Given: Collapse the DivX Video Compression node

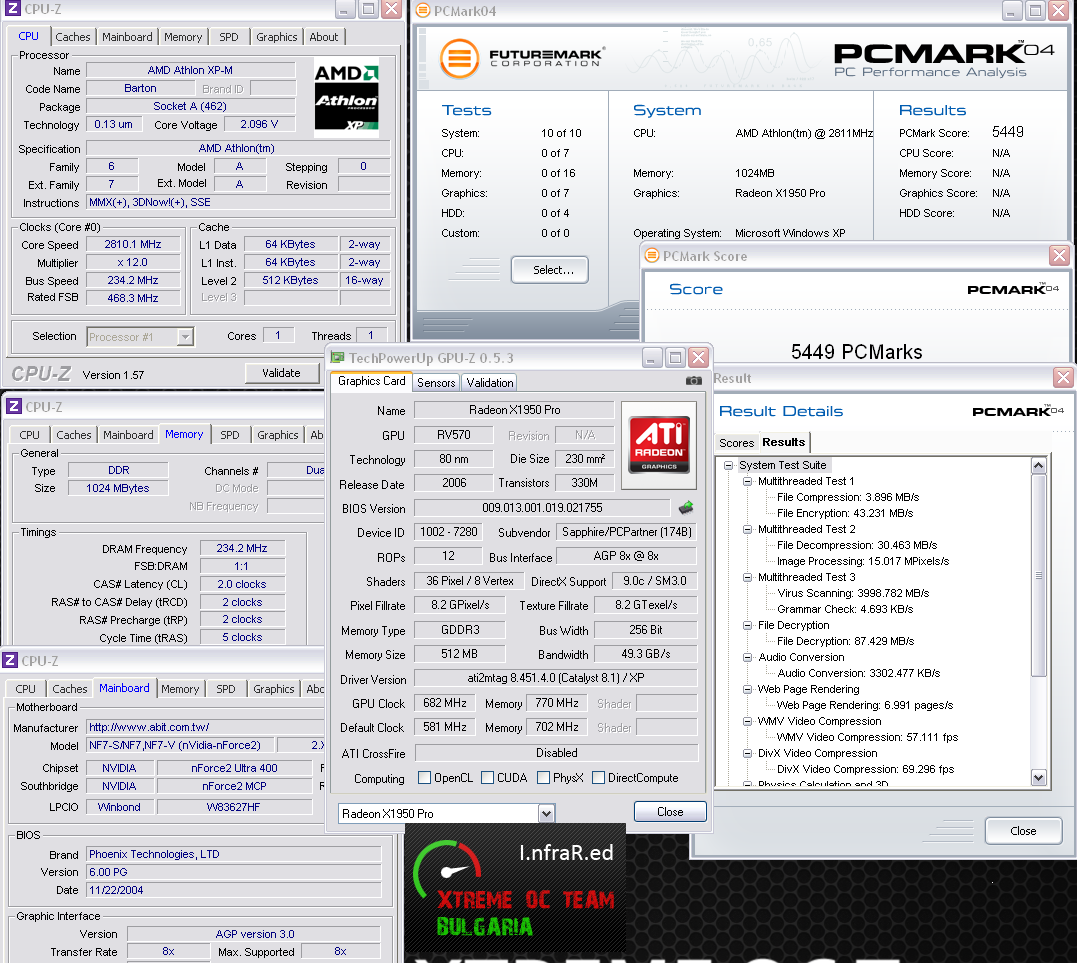Looking at the screenshot, I should pyautogui.click(x=747, y=754).
